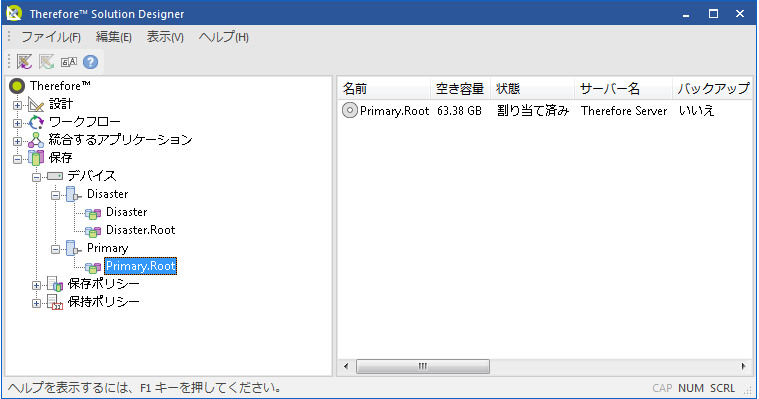759x399 pixels.
Task: Open the 表示(V) menu
Action: point(165,37)
